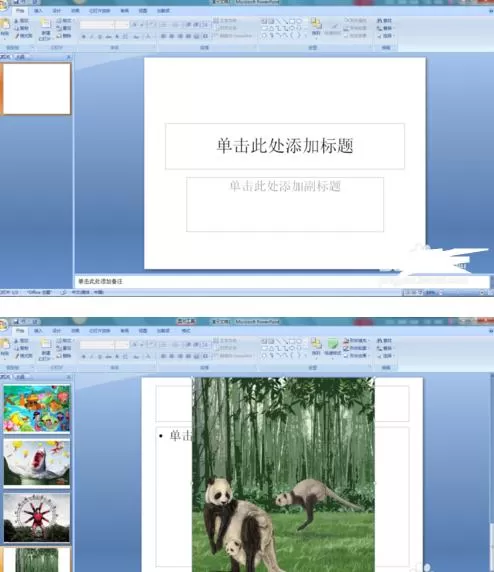Select Format Painter in upper window
Screen dimensions: 494x572
pos(24,36)
